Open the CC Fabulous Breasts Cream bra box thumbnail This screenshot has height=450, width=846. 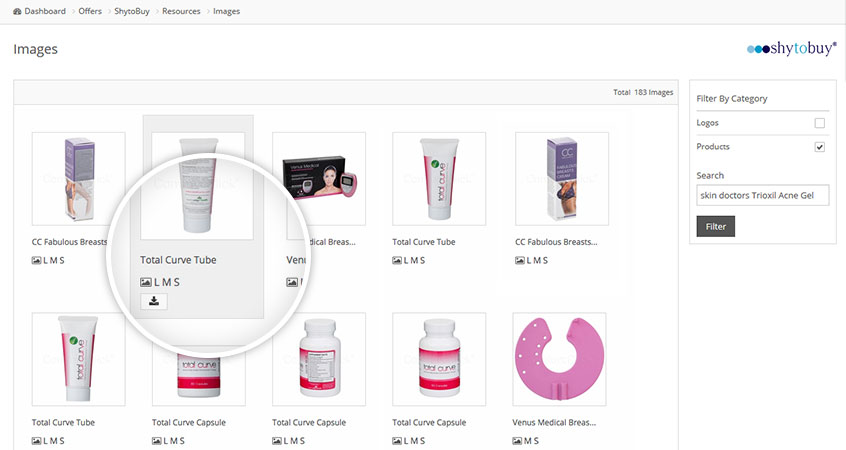pyautogui.click(x=562, y=179)
